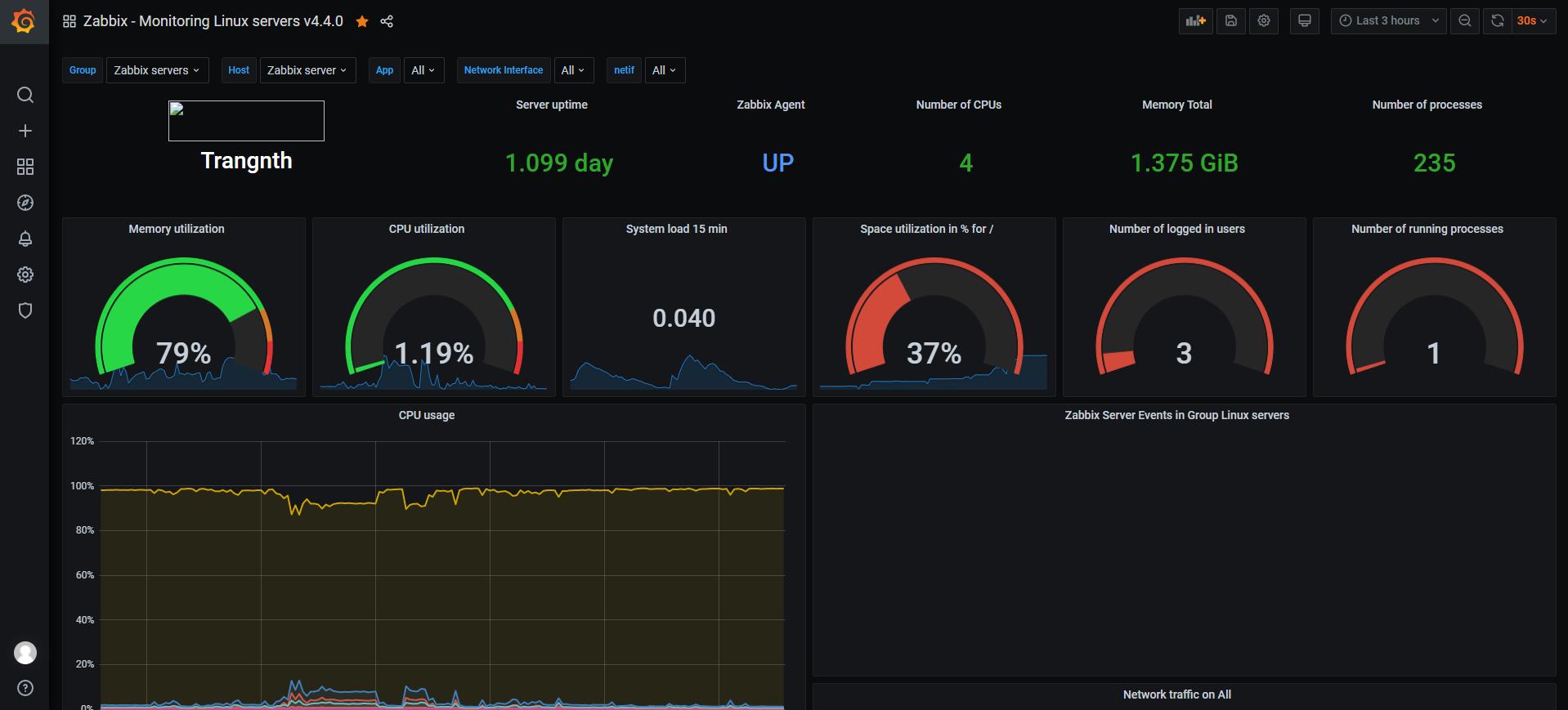Image resolution: width=1568 pixels, height=710 pixels.
Task: Click the Trangnth heading text
Action: [246, 160]
